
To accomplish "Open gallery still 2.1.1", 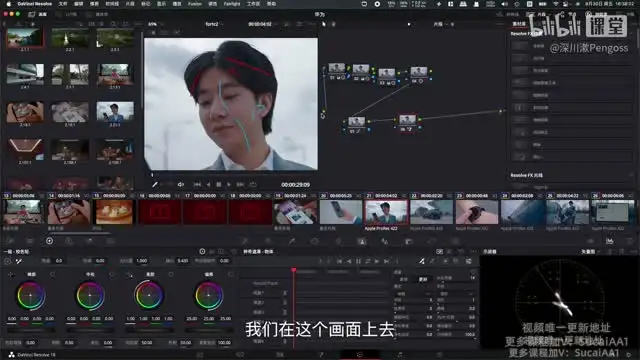I will 25,39.
